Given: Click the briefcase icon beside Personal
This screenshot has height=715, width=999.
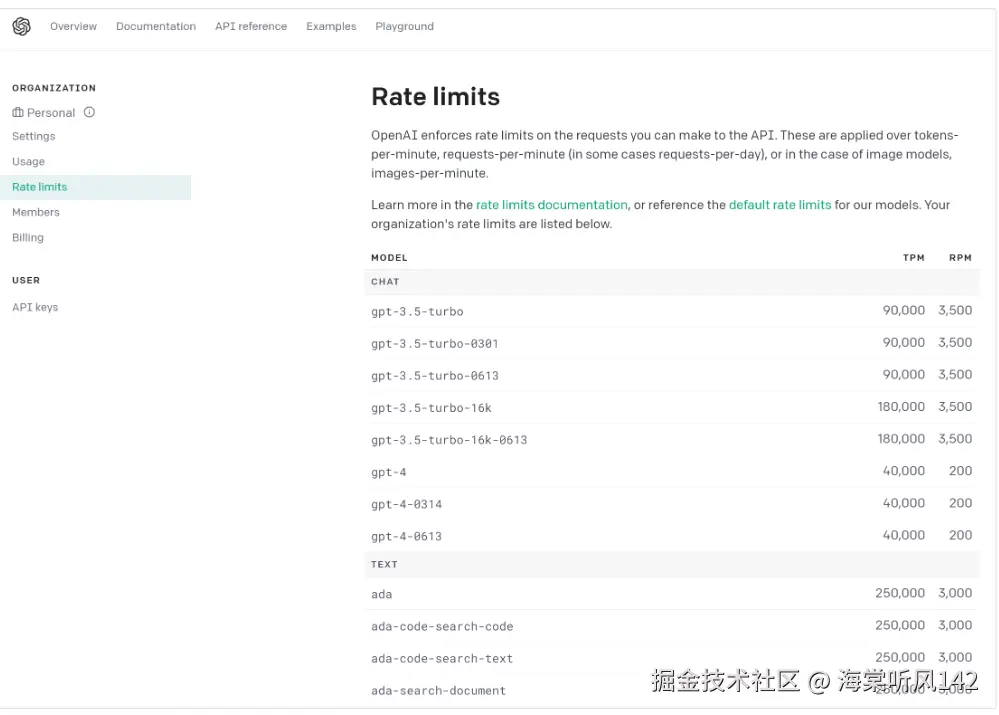Looking at the screenshot, I should 18,113.
